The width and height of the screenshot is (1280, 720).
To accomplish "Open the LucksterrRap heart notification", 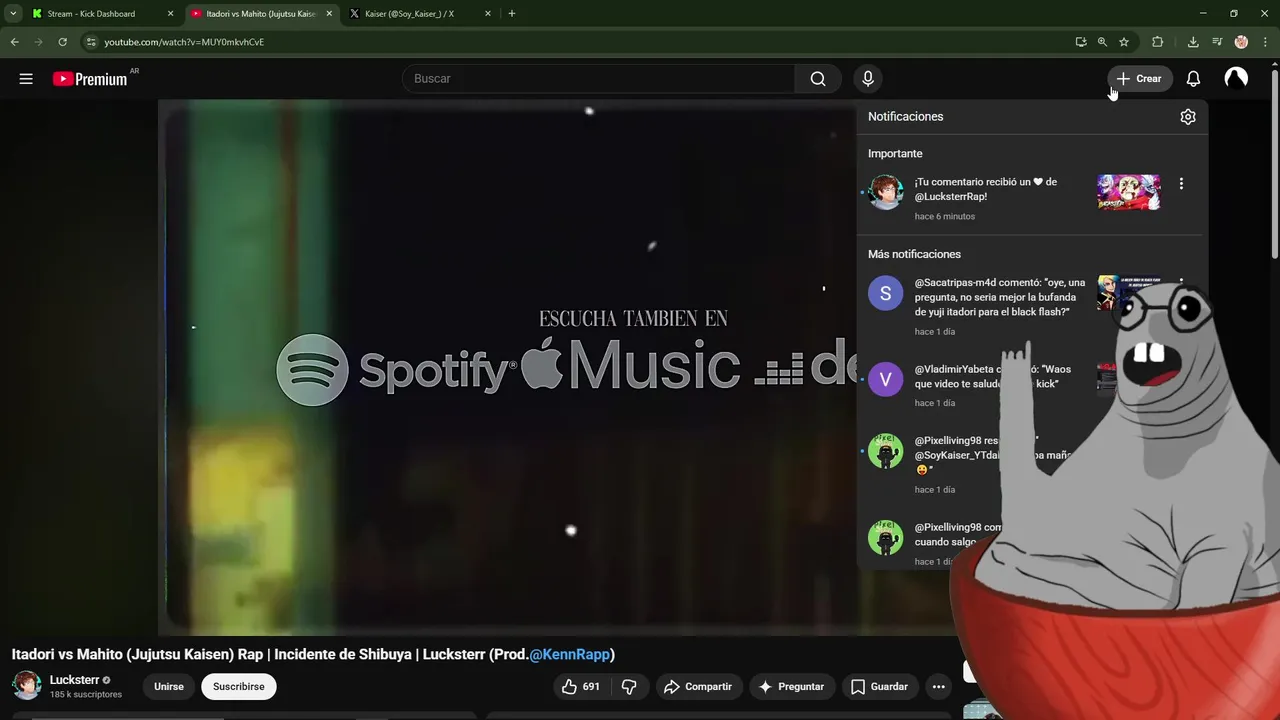I will click(1030, 198).
